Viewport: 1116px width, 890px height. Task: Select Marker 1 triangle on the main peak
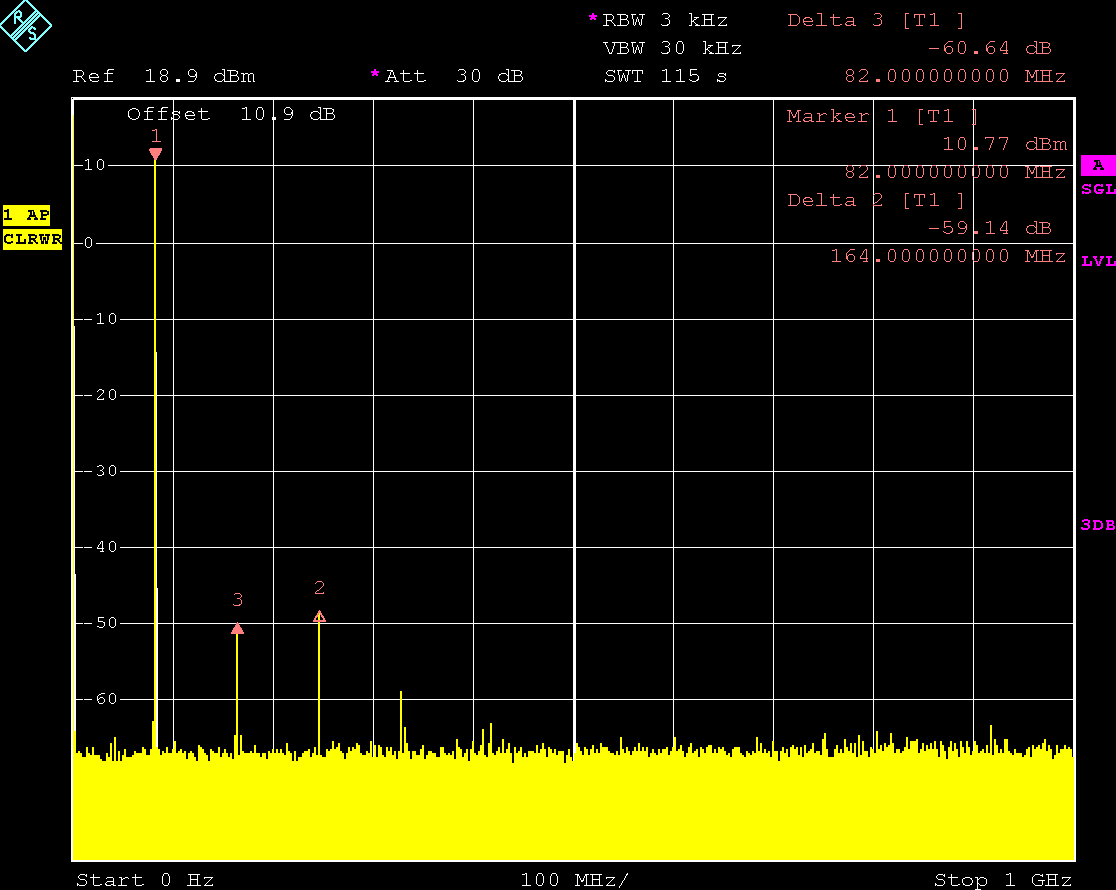coord(155,152)
